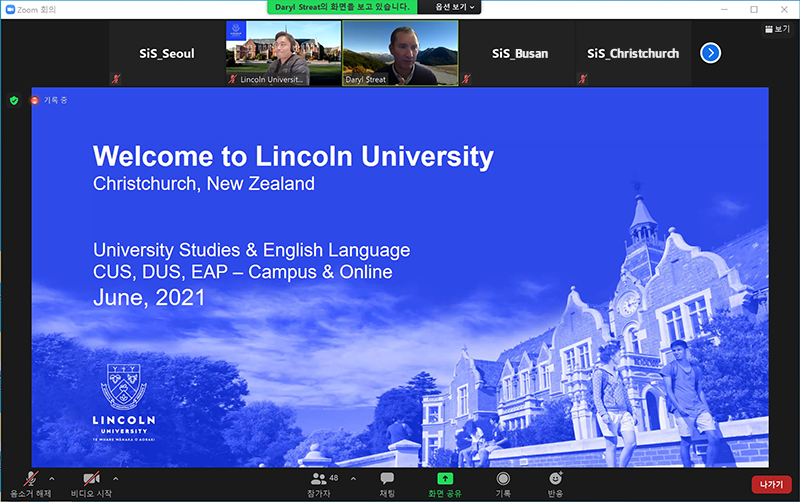
Task: Select the SiS_Christchurch participant tile
Action: coord(633,53)
